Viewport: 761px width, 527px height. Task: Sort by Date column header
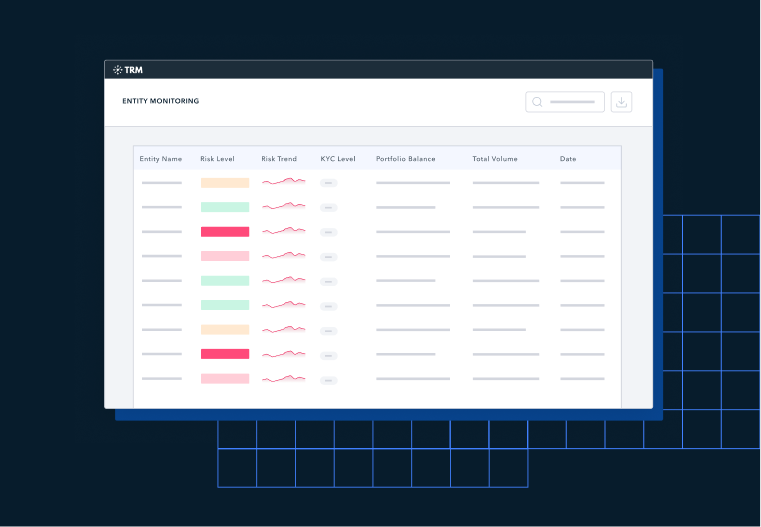[568, 159]
